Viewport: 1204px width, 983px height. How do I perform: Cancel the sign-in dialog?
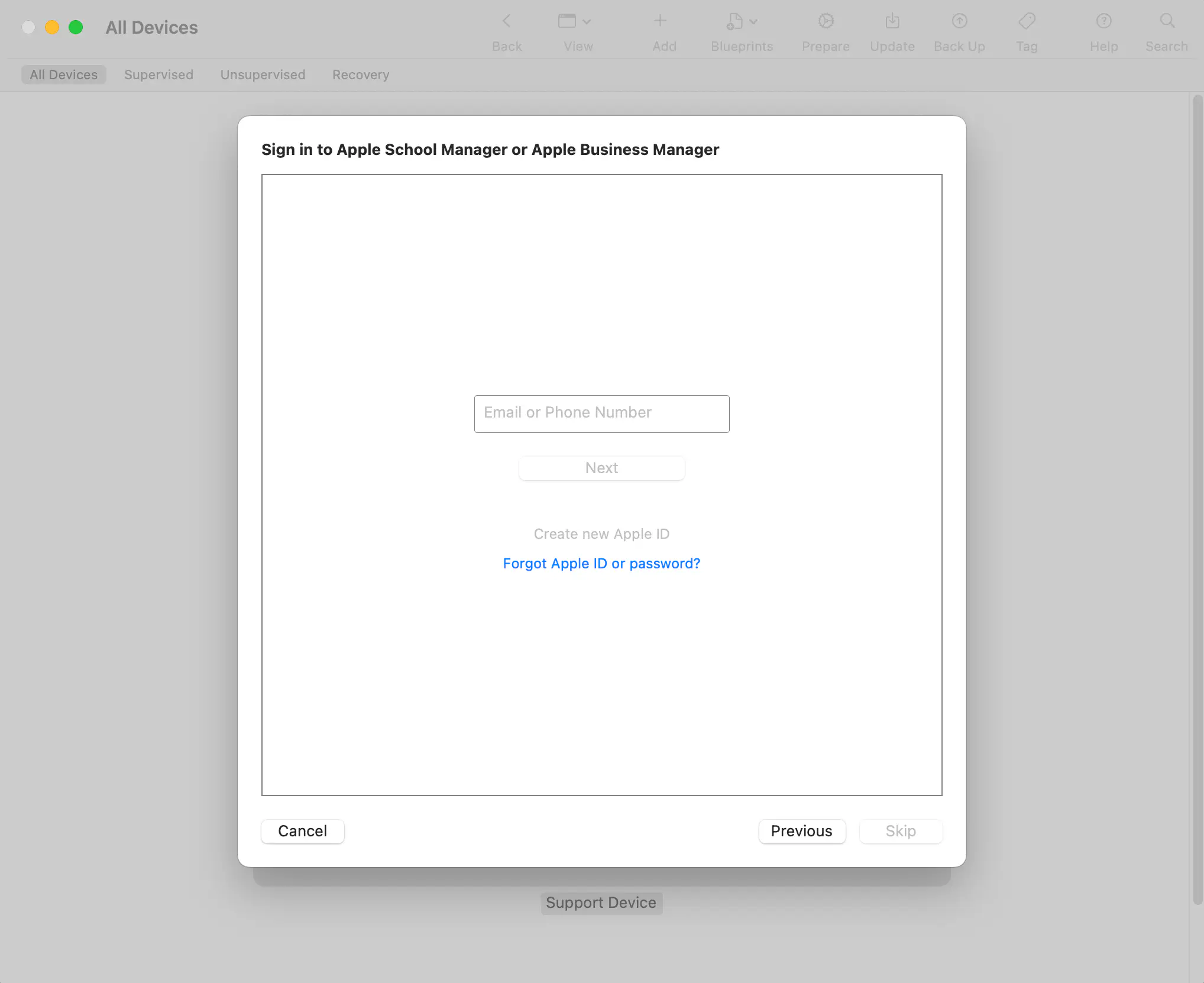click(x=302, y=831)
